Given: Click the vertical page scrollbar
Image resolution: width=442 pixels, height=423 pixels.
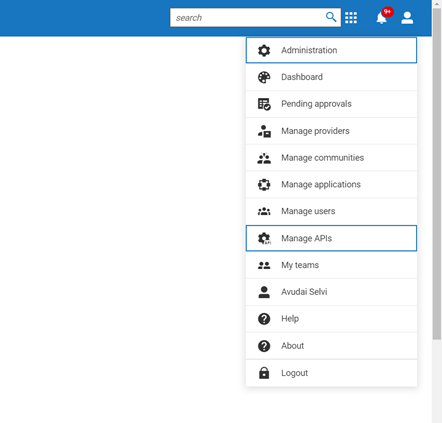Looking at the screenshot, I should pos(437,174).
